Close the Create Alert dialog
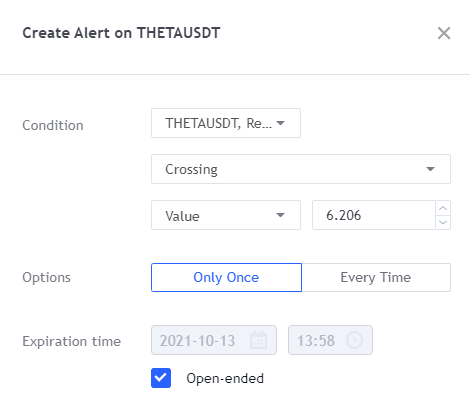Screen dimensions: 470x404 [444, 33]
